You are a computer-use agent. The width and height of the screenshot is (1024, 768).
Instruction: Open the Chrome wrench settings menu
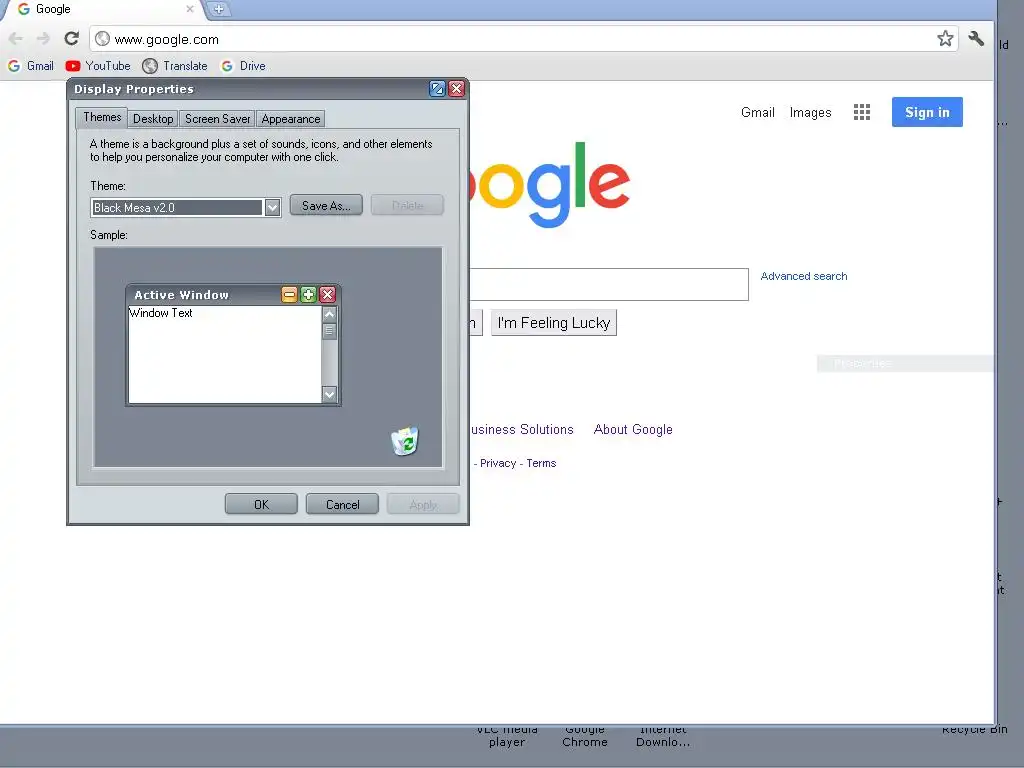[976, 39]
